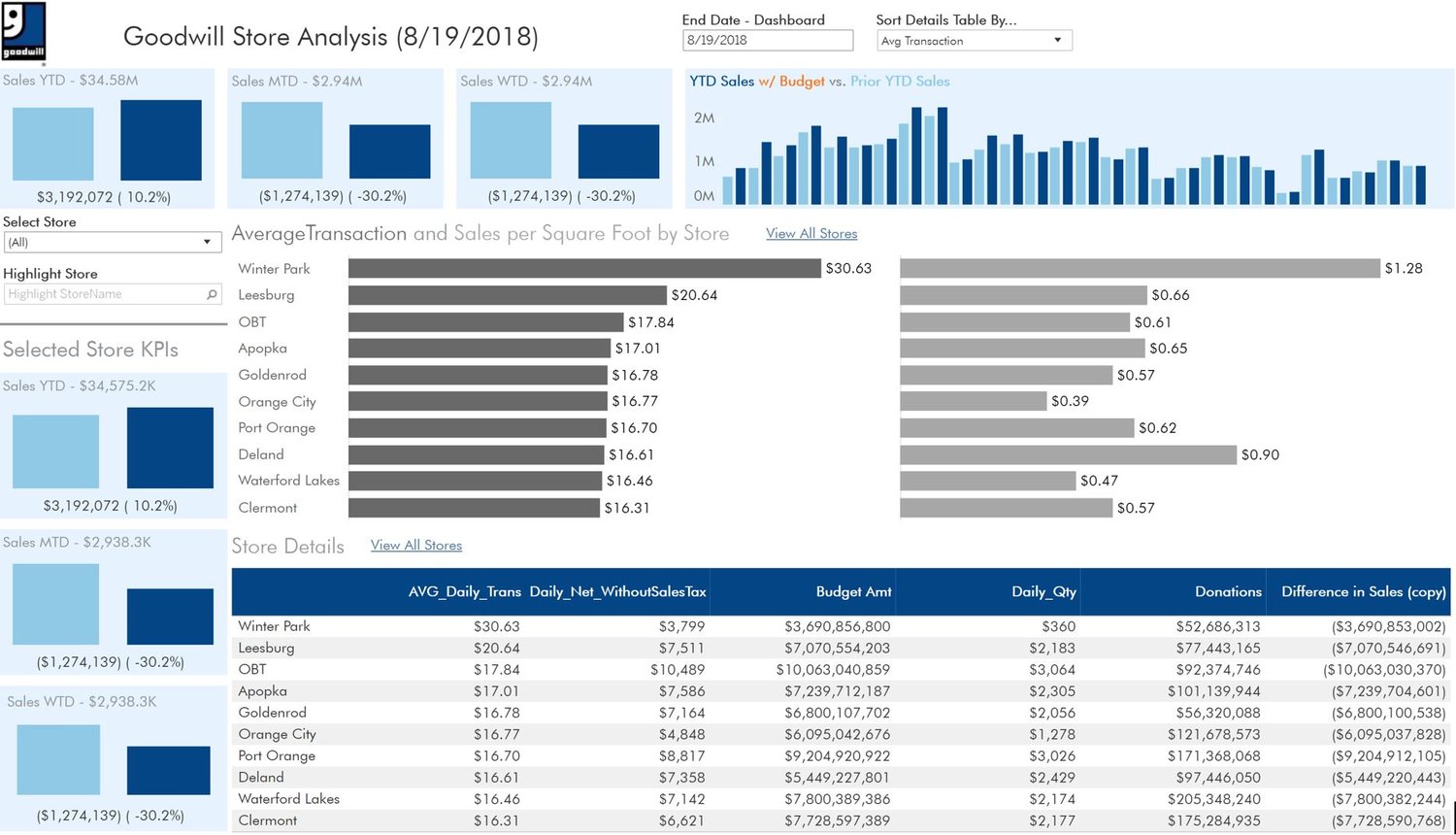Click the Sort Details Table dropdown caret
1456x835 pixels.
[1060, 40]
